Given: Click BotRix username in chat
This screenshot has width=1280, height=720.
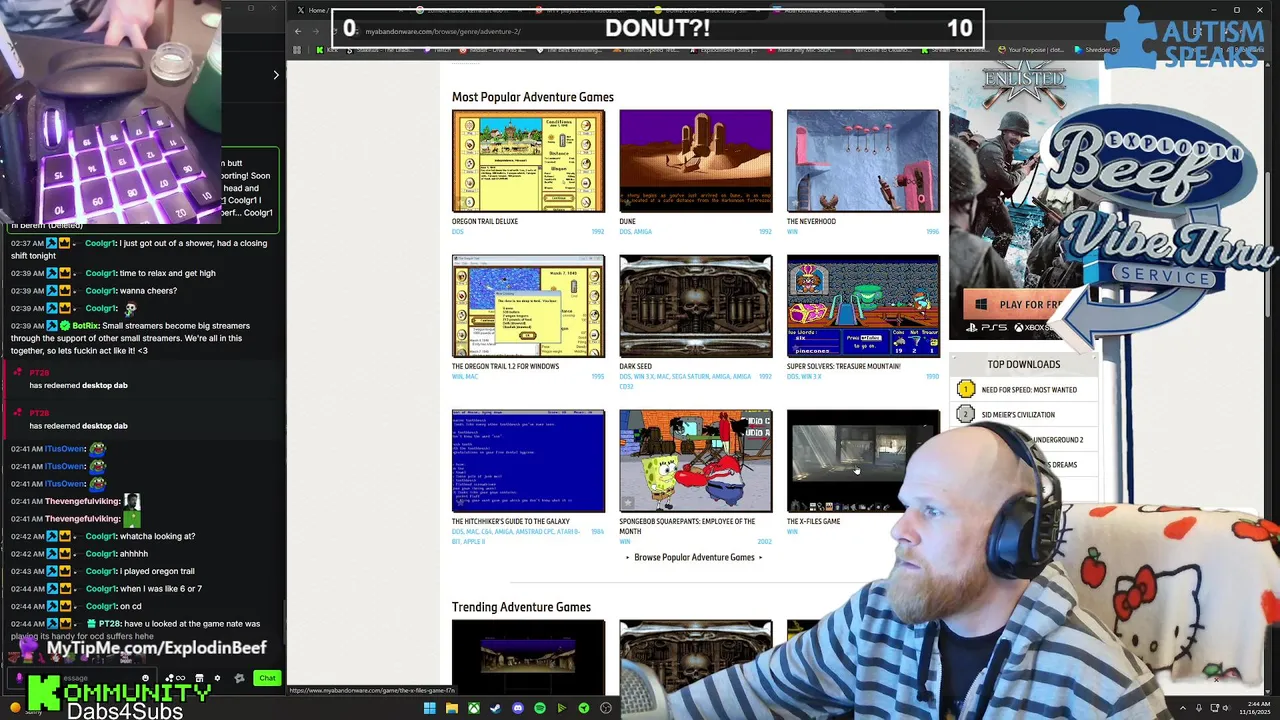Looking at the screenshot, I should pos(87,325).
